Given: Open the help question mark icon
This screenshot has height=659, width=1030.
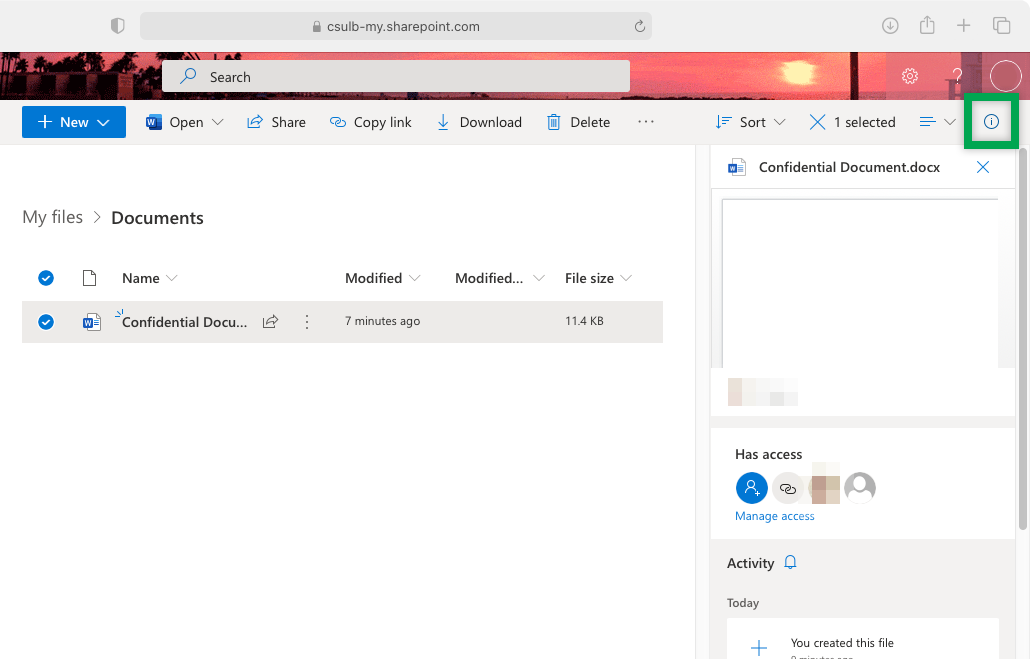Looking at the screenshot, I should (957, 76).
